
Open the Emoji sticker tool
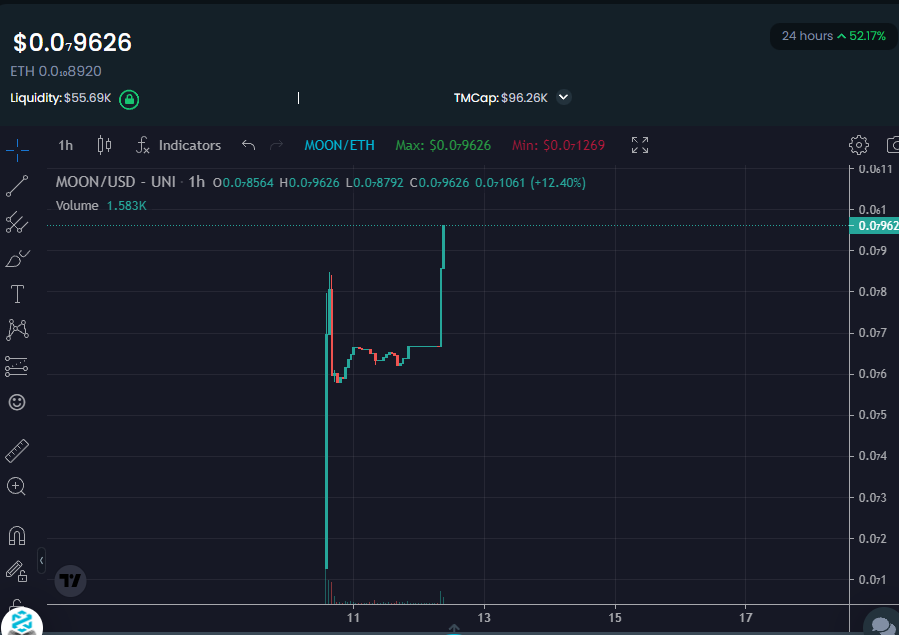[x=17, y=402]
